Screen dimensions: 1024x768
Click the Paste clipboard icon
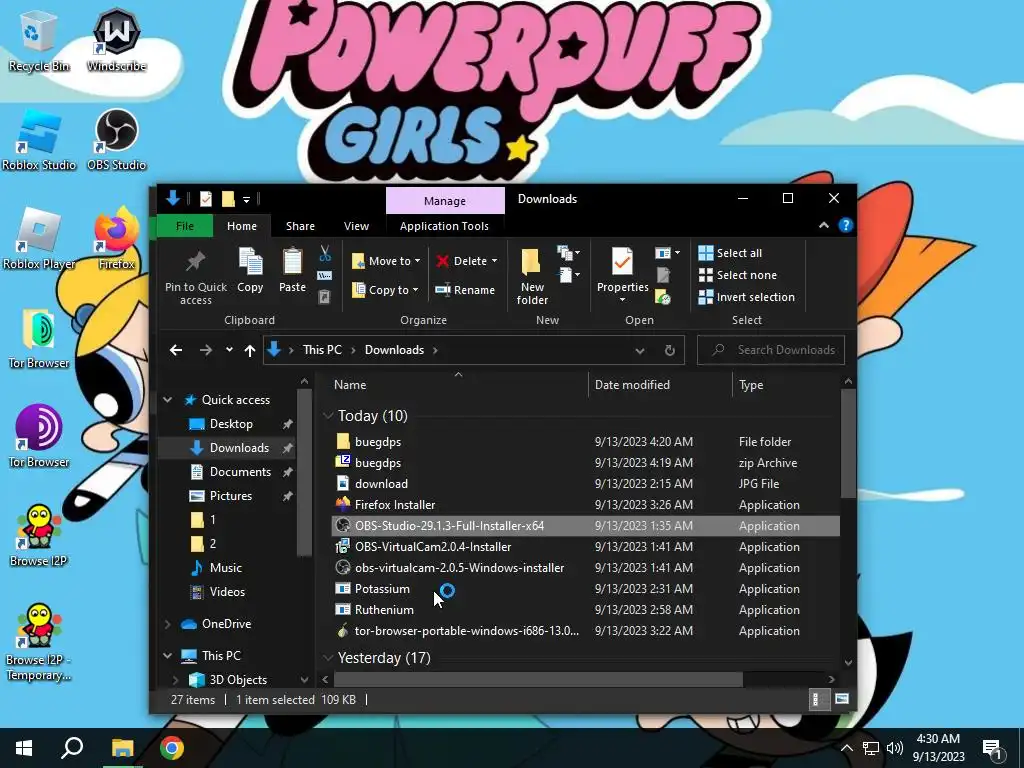(x=292, y=262)
